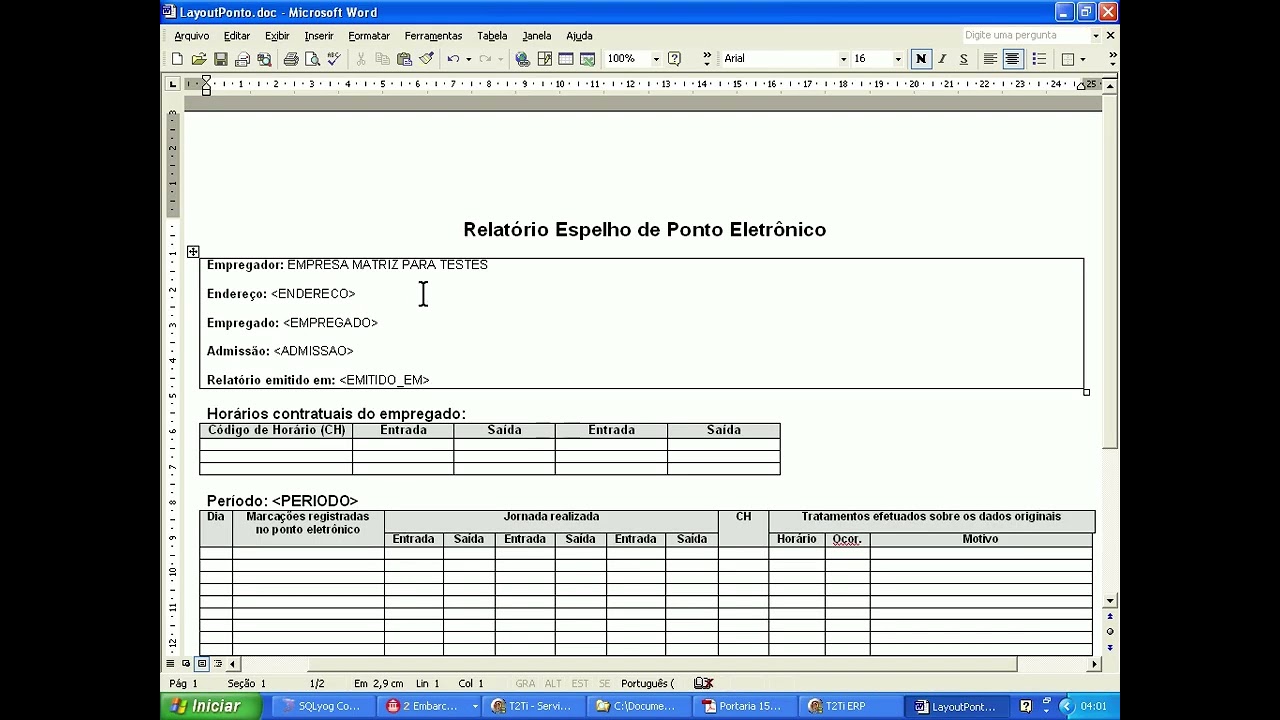Click the e-mail recipient toolbar icon
The image size is (1280, 720).
(243, 59)
